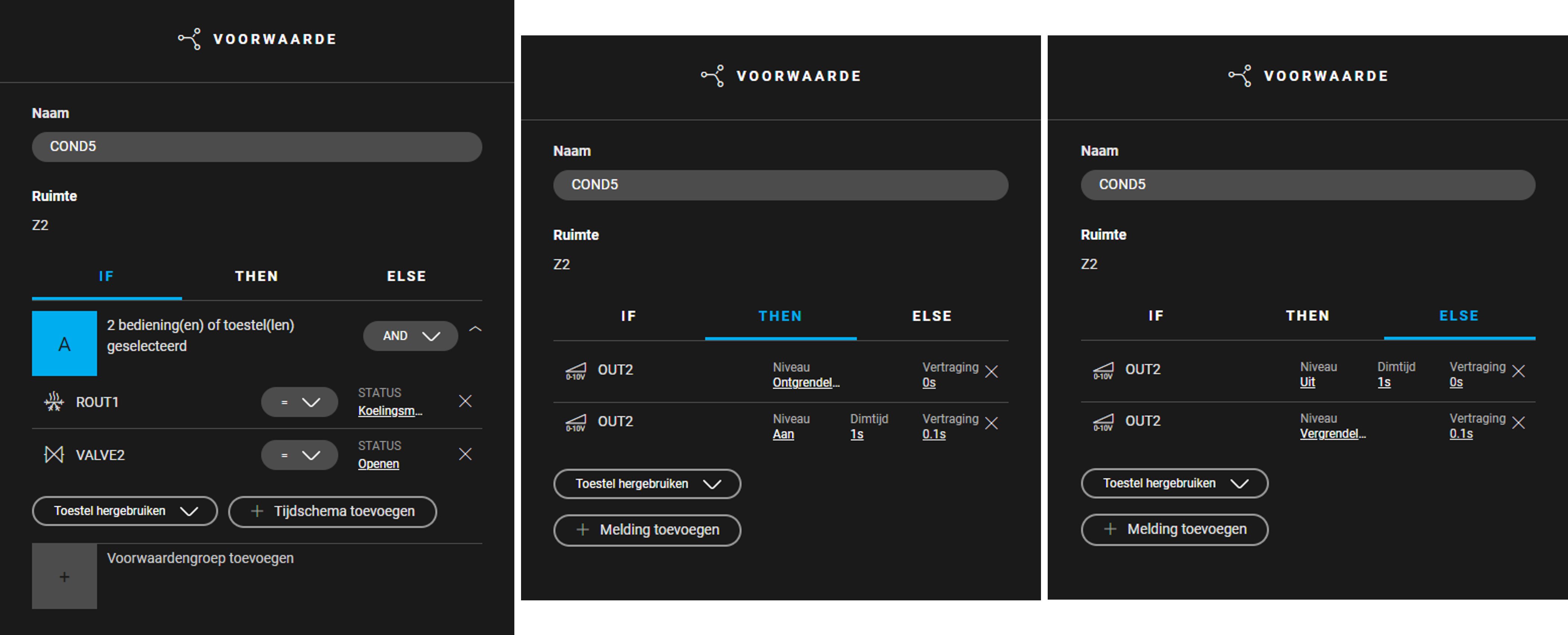Open the AND operator dropdown
Image resolution: width=1568 pixels, height=635 pixels.
(x=410, y=336)
